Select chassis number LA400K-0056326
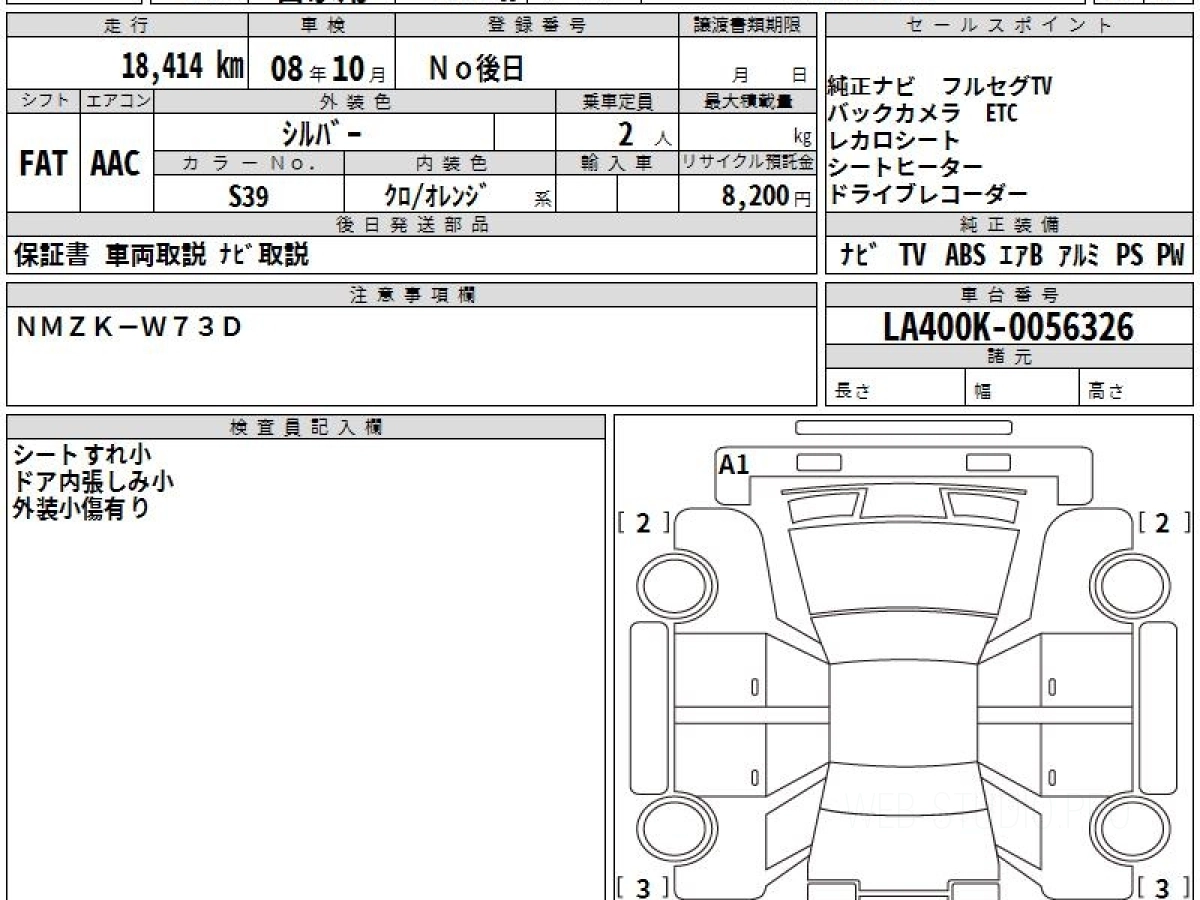Image resolution: width=1200 pixels, height=900 pixels. pyautogui.click(x=1009, y=327)
